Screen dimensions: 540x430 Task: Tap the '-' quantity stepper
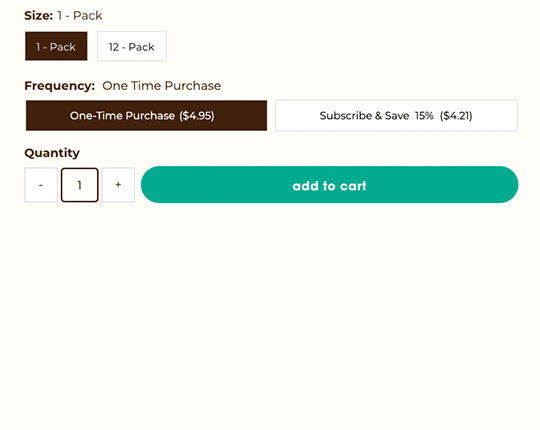41,185
